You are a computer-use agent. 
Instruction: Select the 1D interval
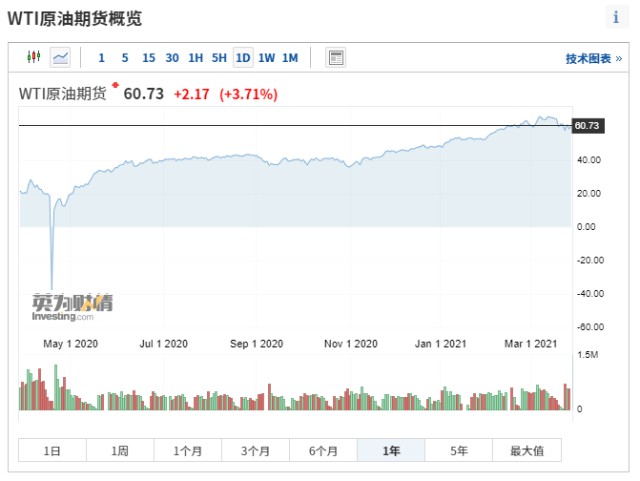243,58
